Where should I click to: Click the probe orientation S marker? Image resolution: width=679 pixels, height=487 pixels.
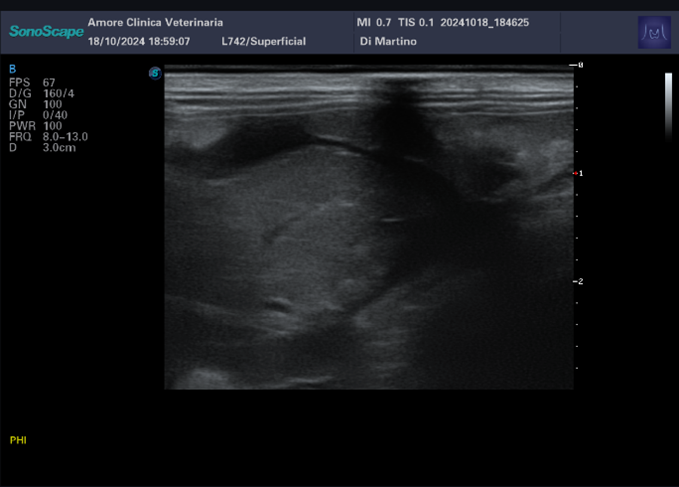point(155,73)
